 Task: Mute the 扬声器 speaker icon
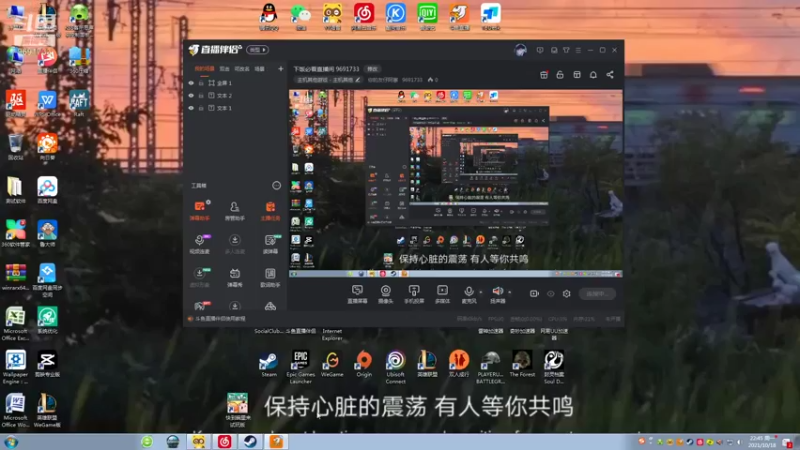tap(497, 291)
